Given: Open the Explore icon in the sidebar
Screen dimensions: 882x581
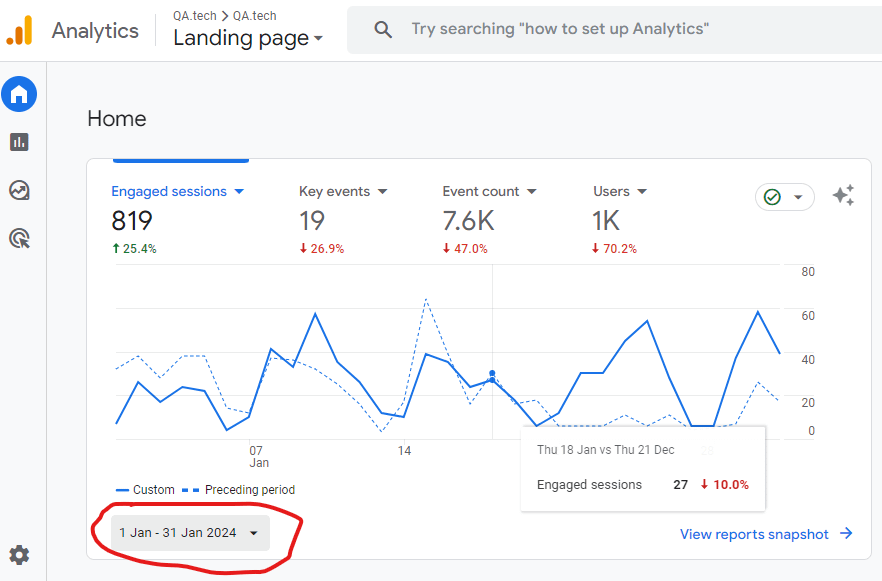Looking at the screenshot, I should [x=19, y=190].
